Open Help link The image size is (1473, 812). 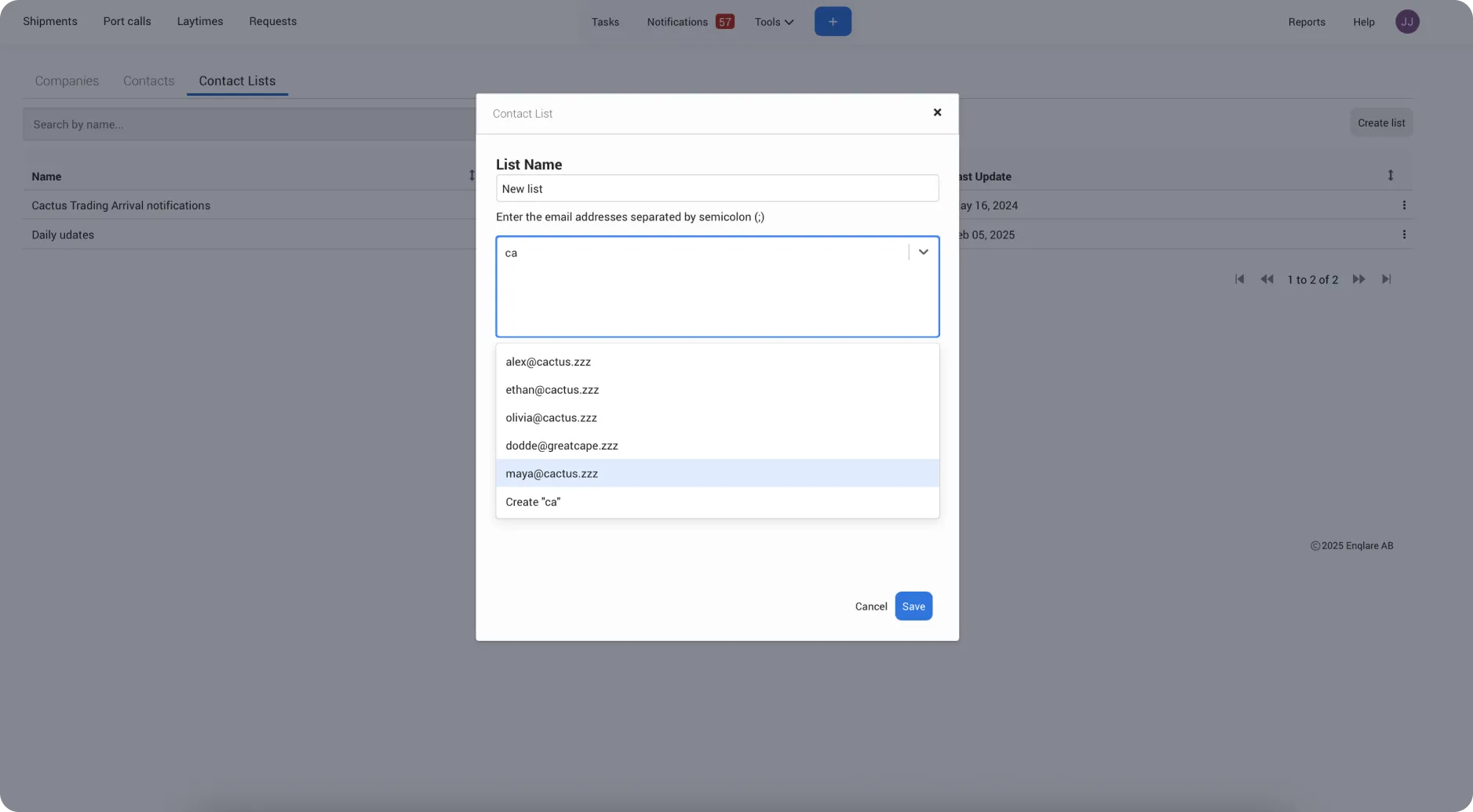click(x=1364, y=22)
